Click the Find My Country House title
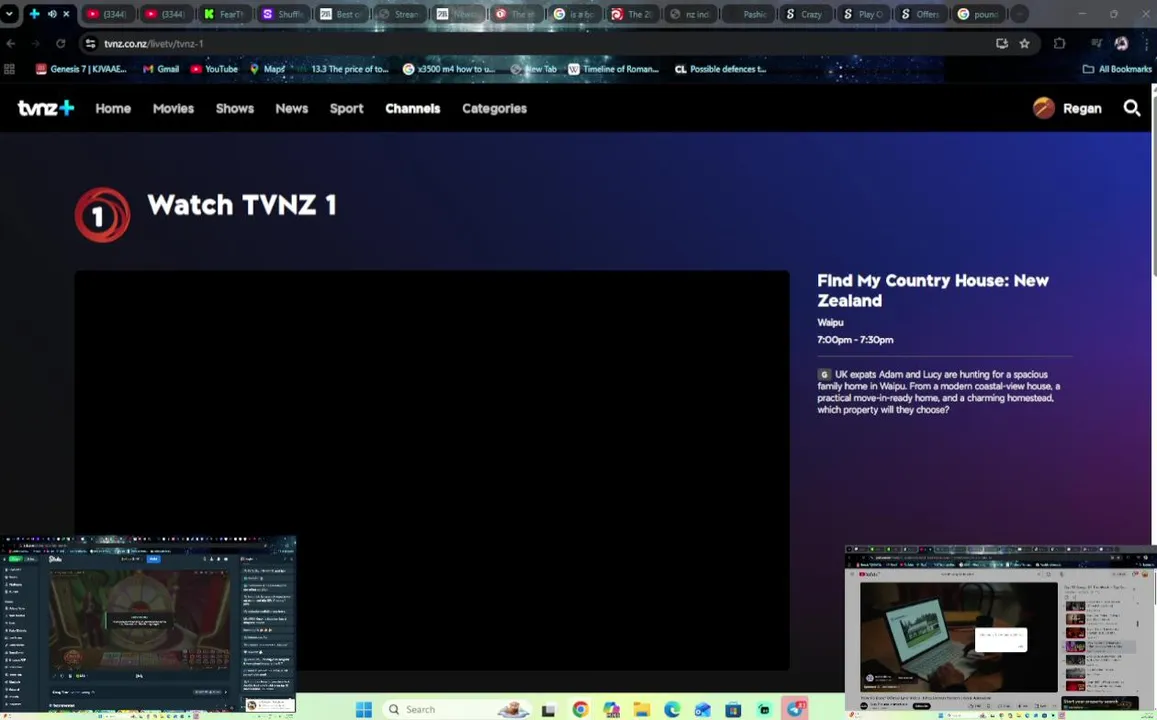The width and height of the screenshot is (1157, 720). coord(933,291)
